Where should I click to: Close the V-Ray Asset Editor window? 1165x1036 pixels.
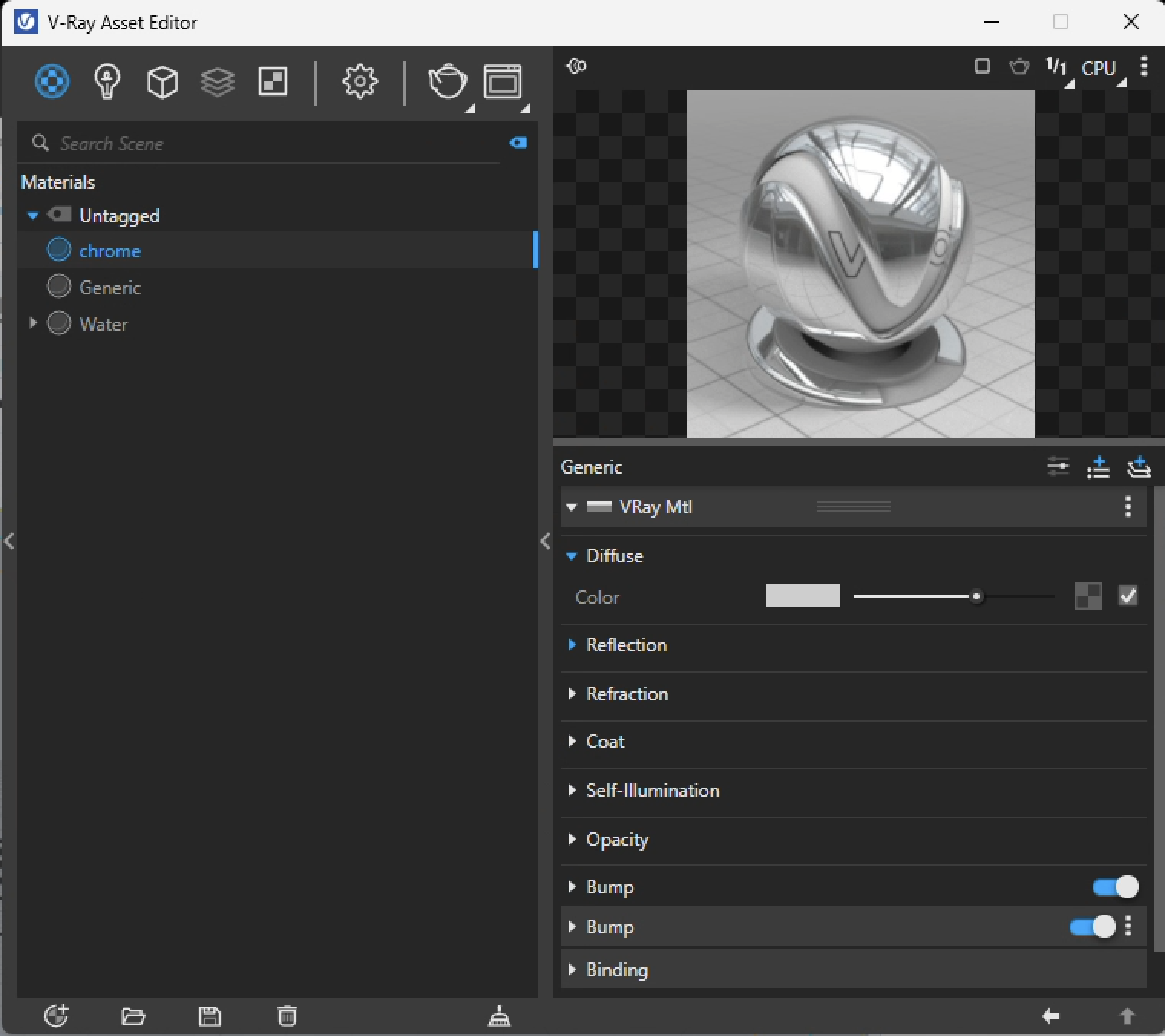(x=1131, y=21)
